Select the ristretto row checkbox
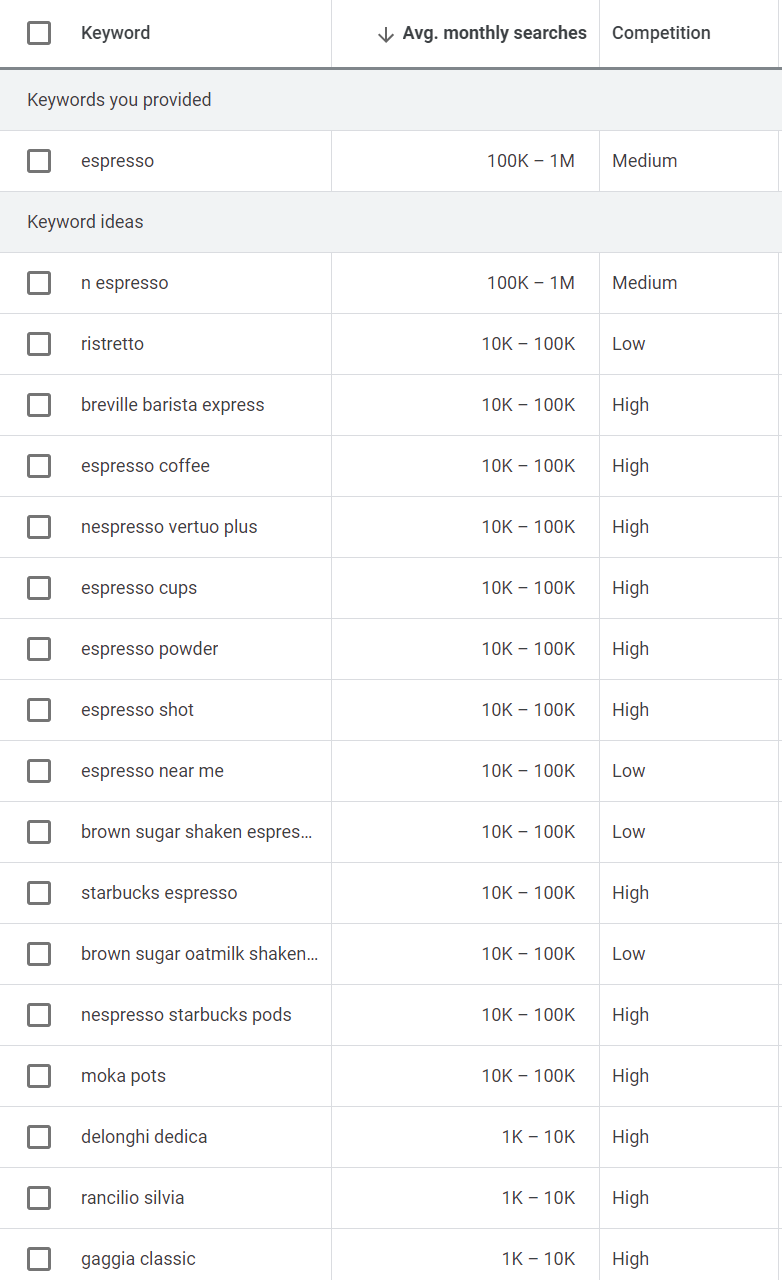782x1280 pixels. (x=39, y=344)
